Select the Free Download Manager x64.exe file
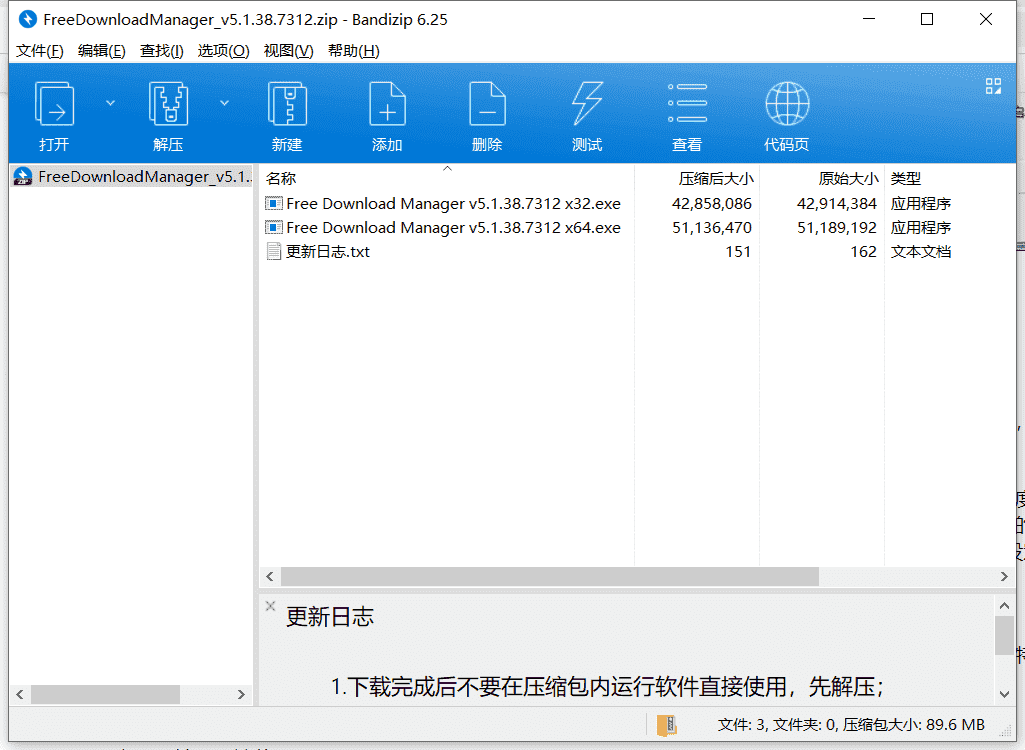This screenshot has width=1025, height=750. (453, 228)
